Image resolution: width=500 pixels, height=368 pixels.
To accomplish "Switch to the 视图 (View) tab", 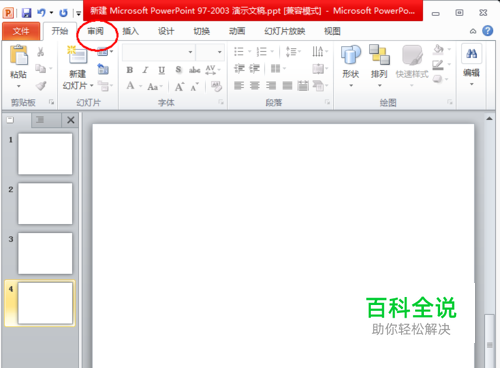I will [332, 31].
